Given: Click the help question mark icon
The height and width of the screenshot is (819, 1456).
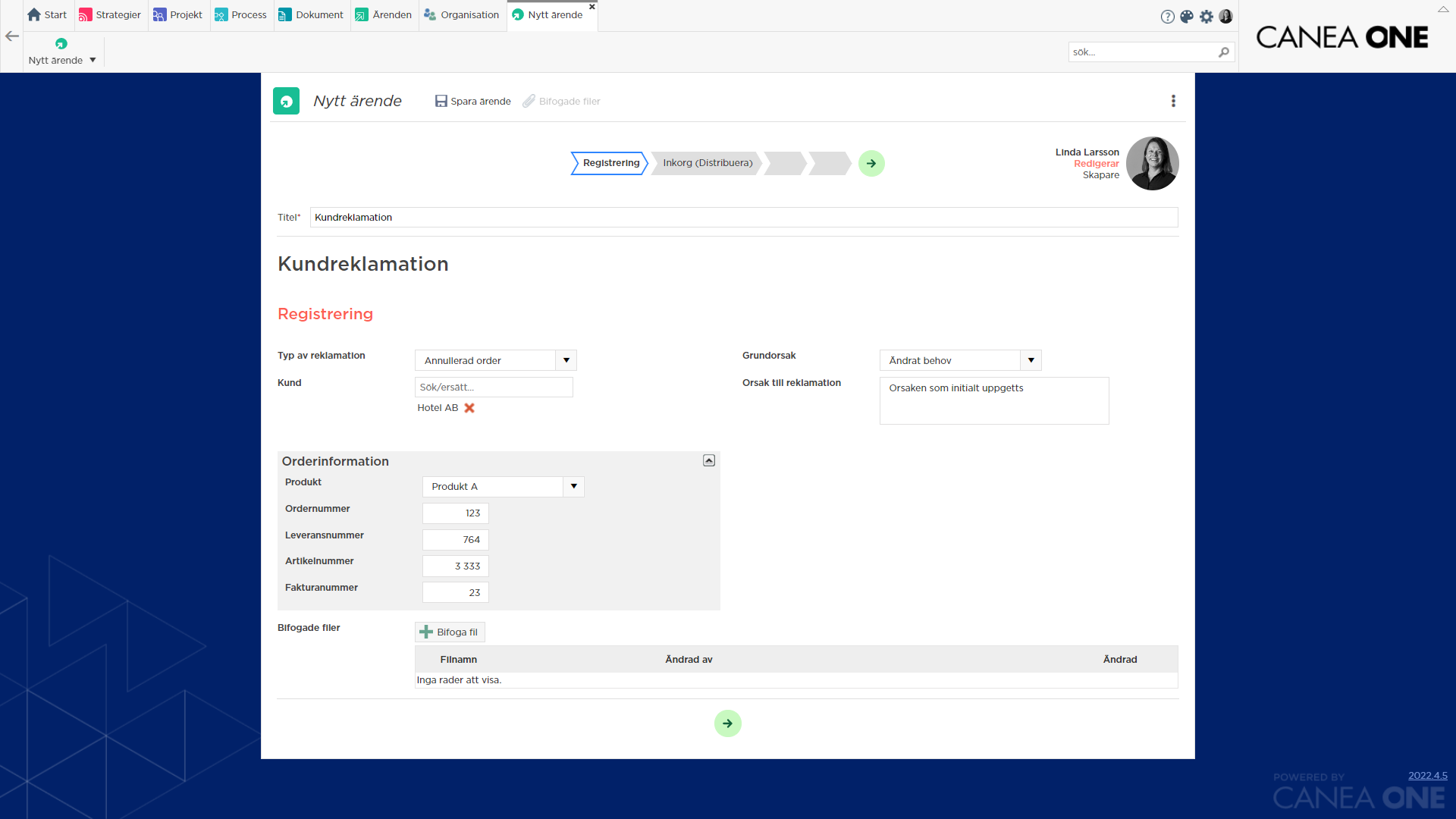Looking at the screenshot, I should (x=1167, y=17).
